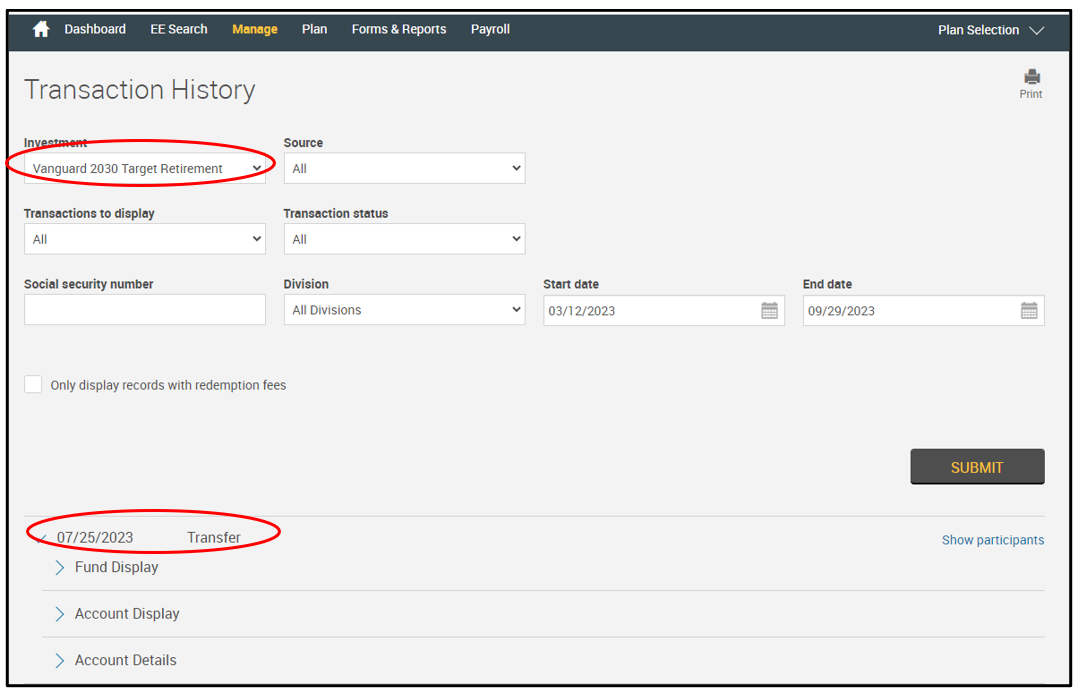Open the Source dropdown
This screenshot has width=1082, height=697.
coord(404,169)
